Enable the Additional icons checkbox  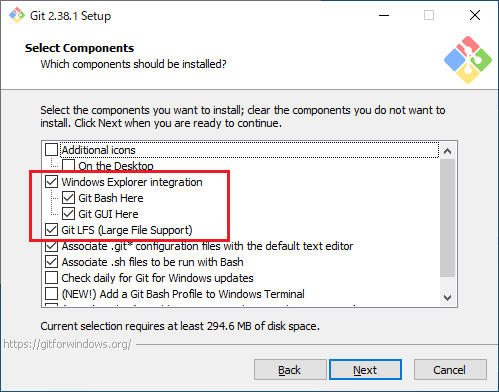tap(51, 150)
